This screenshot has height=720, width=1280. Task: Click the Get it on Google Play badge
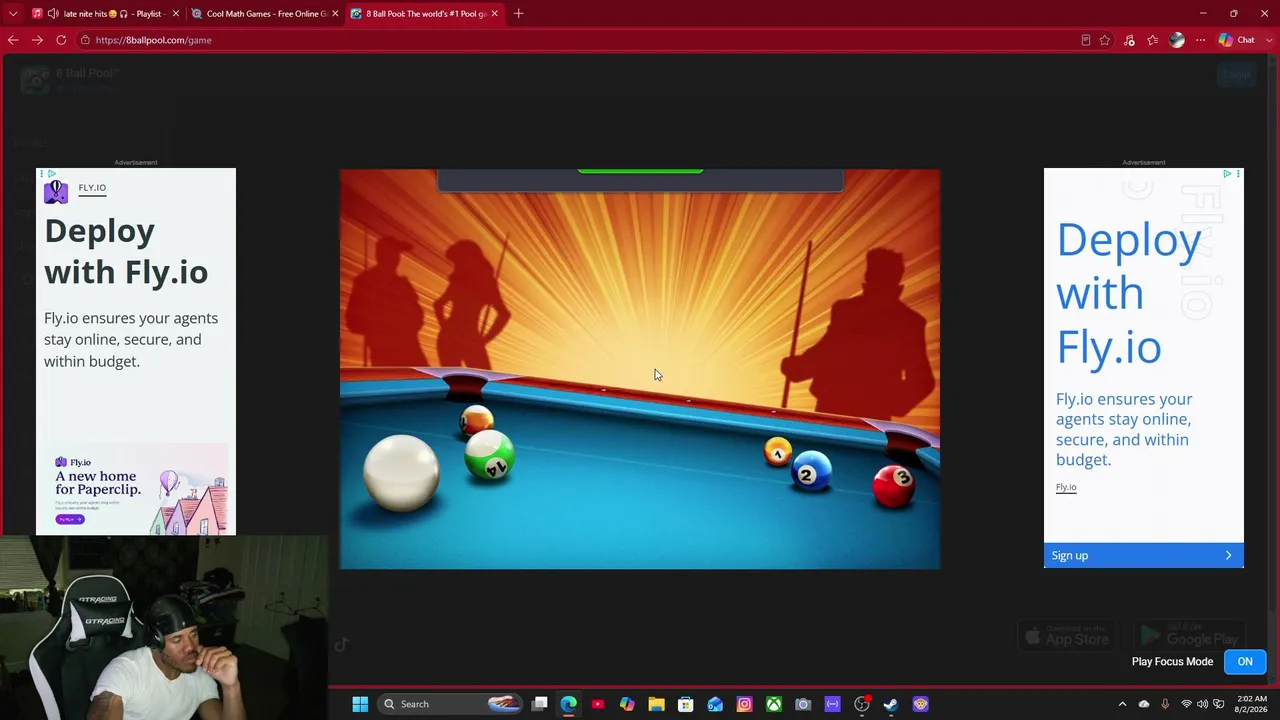[x=1189, y=635]
